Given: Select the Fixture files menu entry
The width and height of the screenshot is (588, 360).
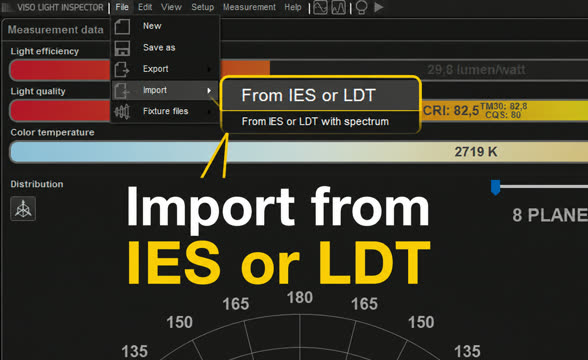Looking at the screenshot, I should click(165, 111).
